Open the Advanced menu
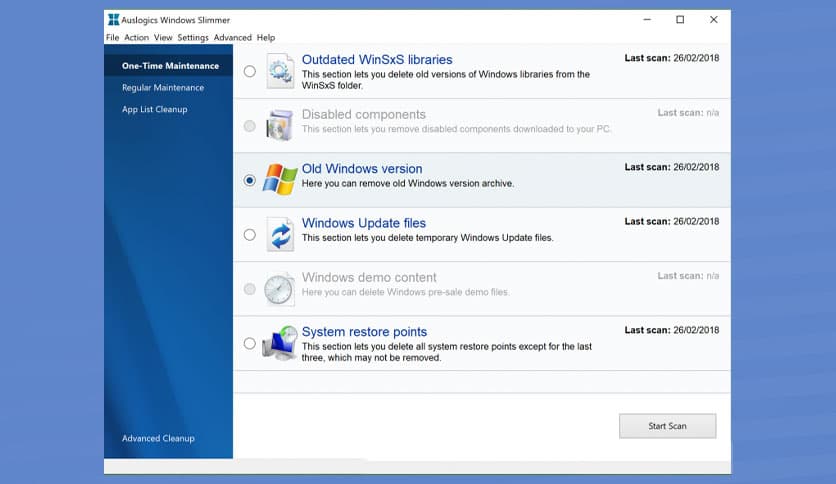The image size is (836, 484). tap(232, 37)
